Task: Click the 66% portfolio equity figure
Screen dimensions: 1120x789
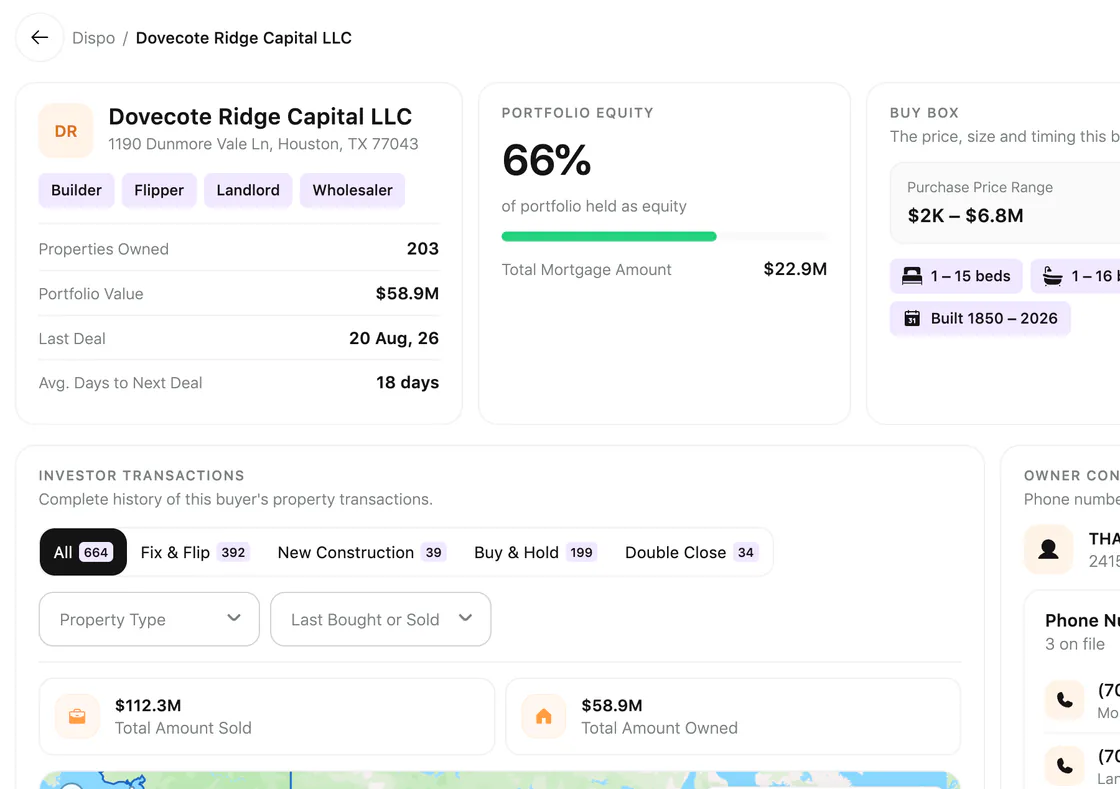Action: pos(547,160)
